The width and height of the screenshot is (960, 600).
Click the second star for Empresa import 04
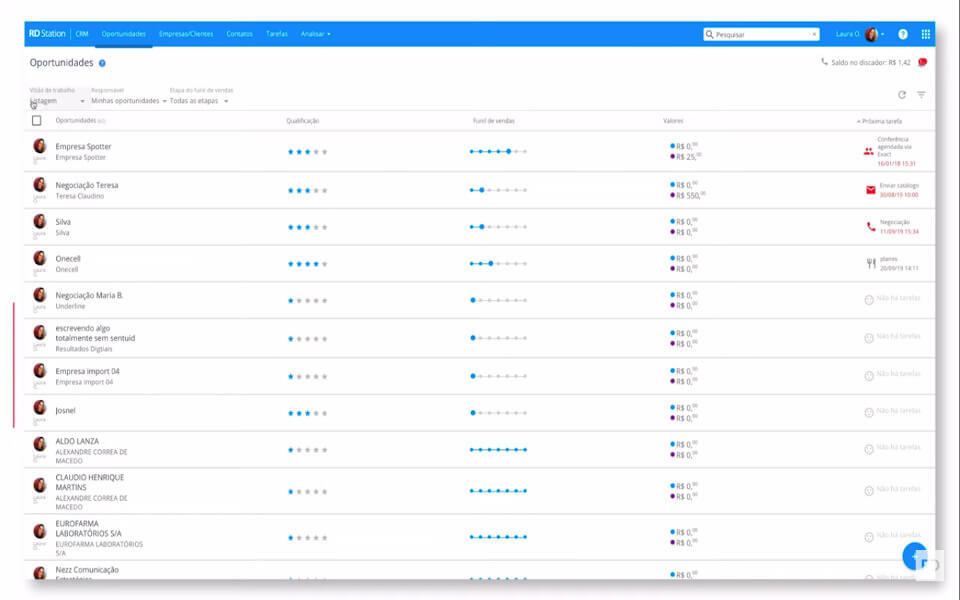(299, 377)
